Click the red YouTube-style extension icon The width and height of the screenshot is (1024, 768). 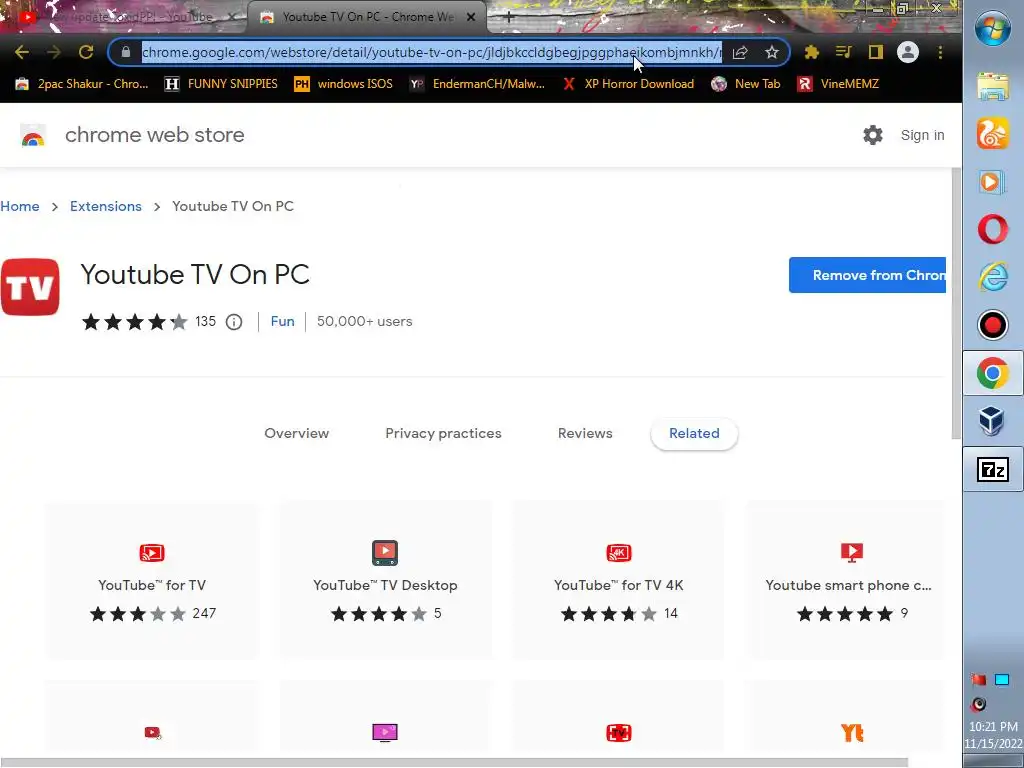coord(152,733)
